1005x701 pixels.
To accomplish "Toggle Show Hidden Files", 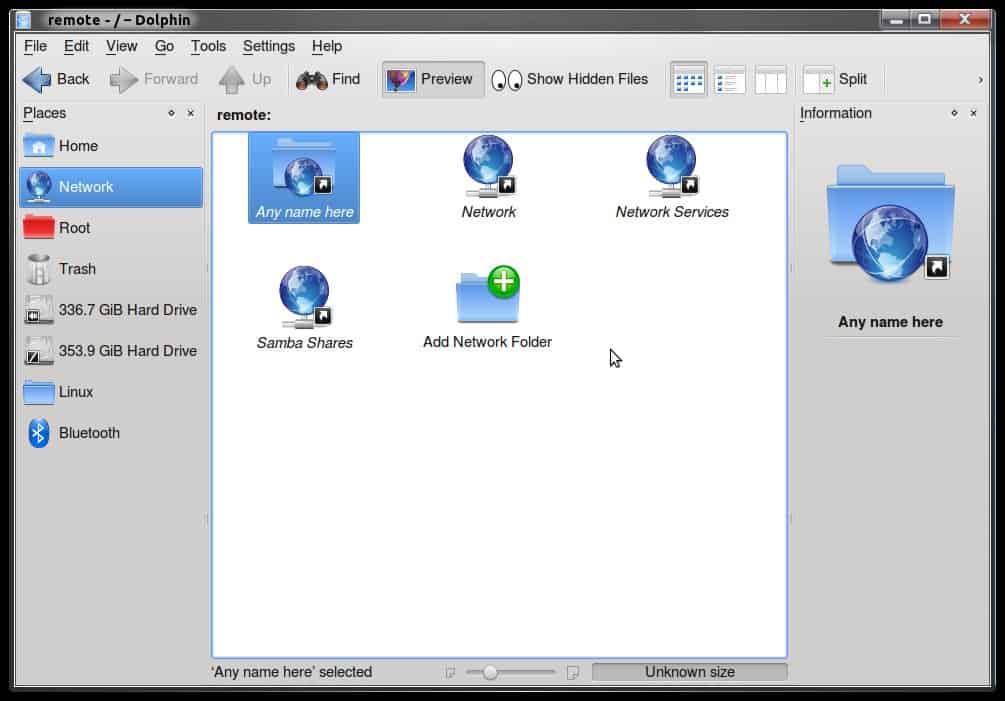I will pyautogui.click(x=570, y=79).
